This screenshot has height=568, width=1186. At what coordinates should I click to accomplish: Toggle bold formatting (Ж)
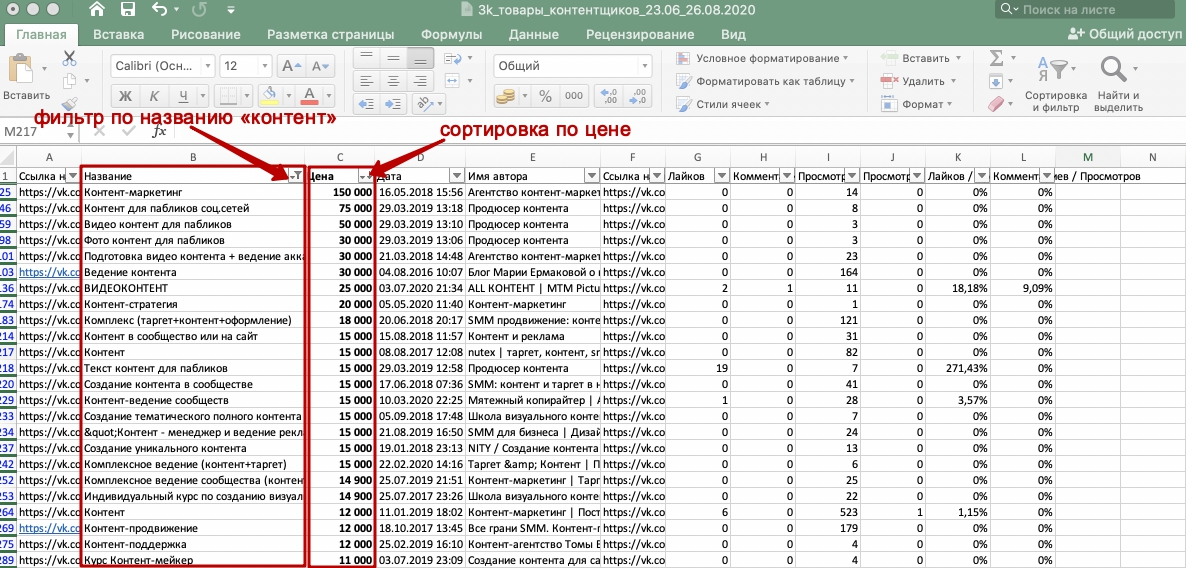pos(125,96)
